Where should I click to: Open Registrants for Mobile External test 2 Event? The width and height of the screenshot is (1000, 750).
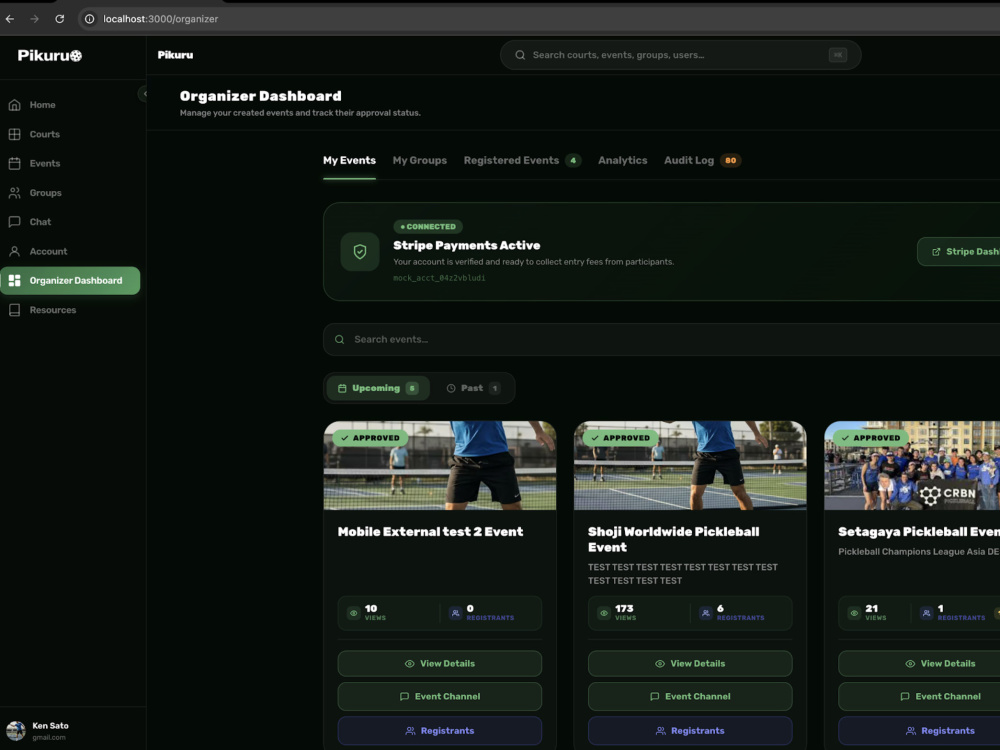tap(440, 731)
